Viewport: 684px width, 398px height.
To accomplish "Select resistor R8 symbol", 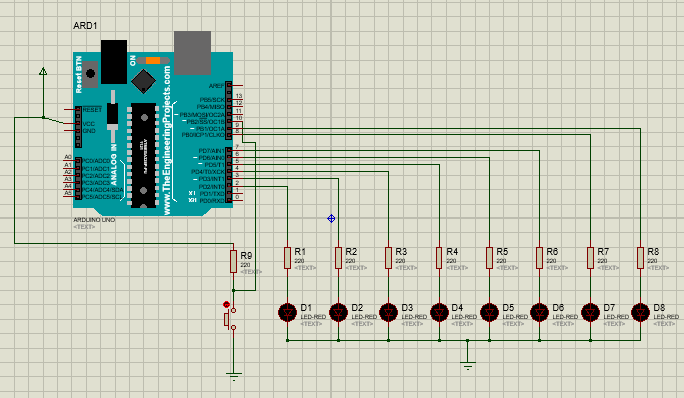I will coord(640,258).
